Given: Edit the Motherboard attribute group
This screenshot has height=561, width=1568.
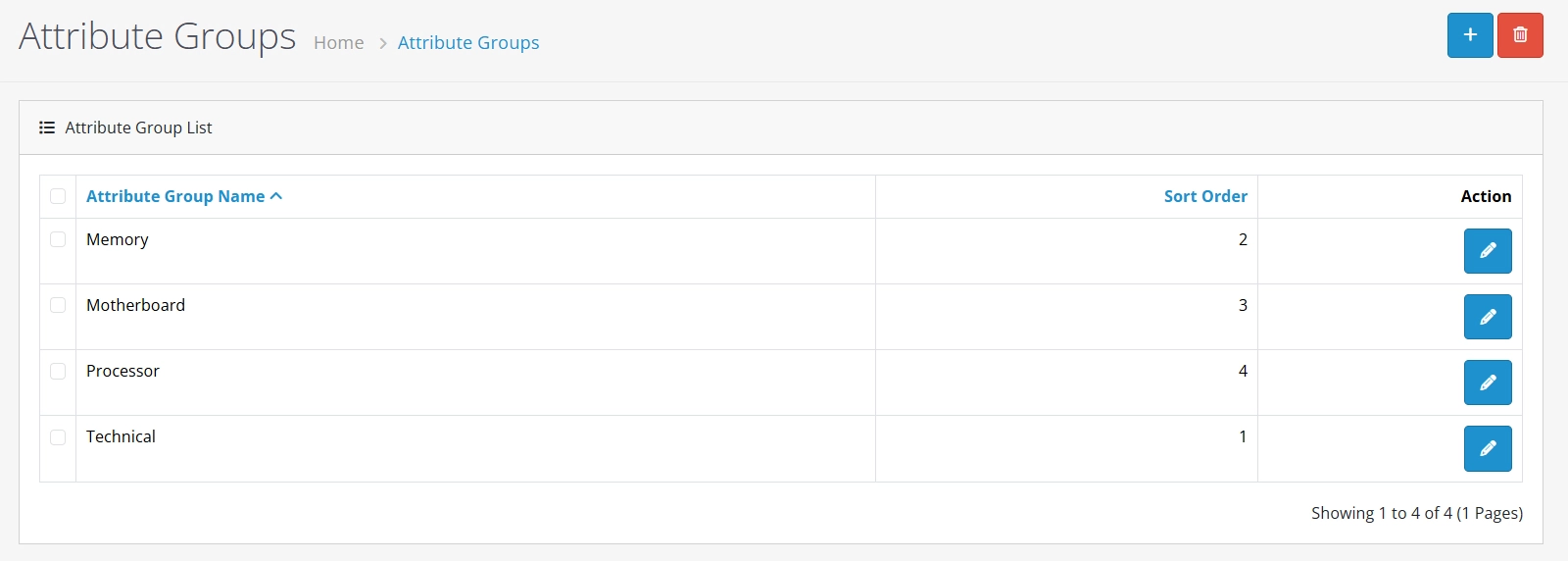Looking at the screenshot, I should click(x=1488, y=317).
